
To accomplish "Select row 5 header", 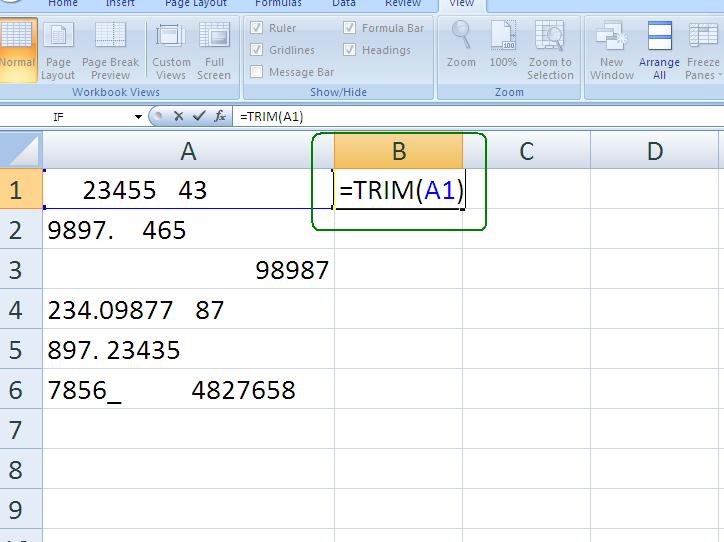I will [x=21, y=349].
